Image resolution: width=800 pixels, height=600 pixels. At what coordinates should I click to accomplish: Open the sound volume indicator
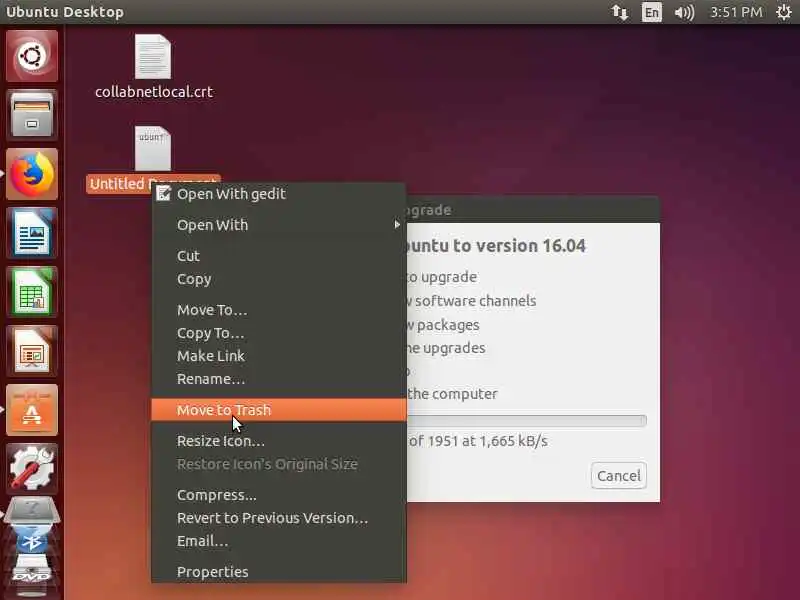(684, 12)
